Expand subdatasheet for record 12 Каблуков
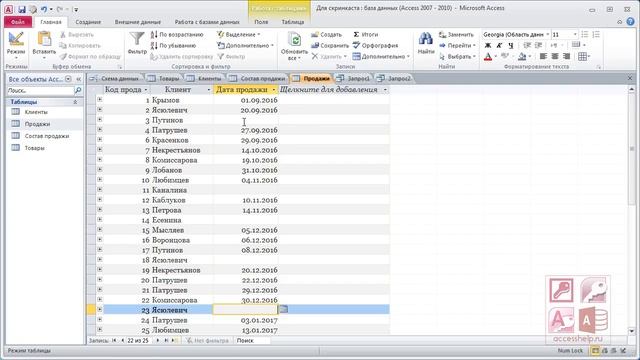The width and height of the screenshot is (640, 360). coord(100,200)
